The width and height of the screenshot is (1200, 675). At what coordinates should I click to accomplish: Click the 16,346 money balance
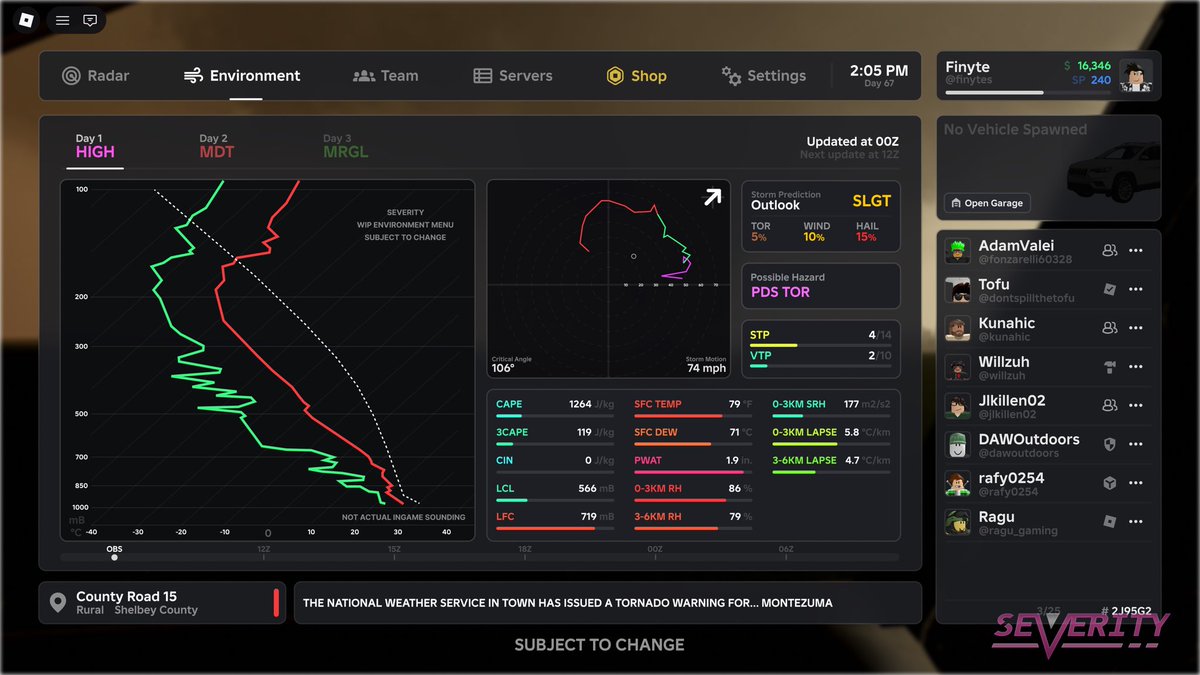(1094, 66)
